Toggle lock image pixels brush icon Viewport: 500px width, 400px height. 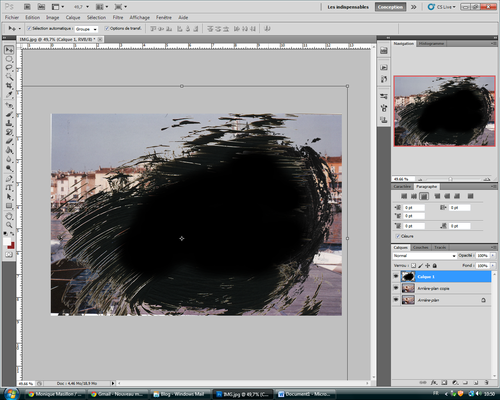(x=420, y=266)
